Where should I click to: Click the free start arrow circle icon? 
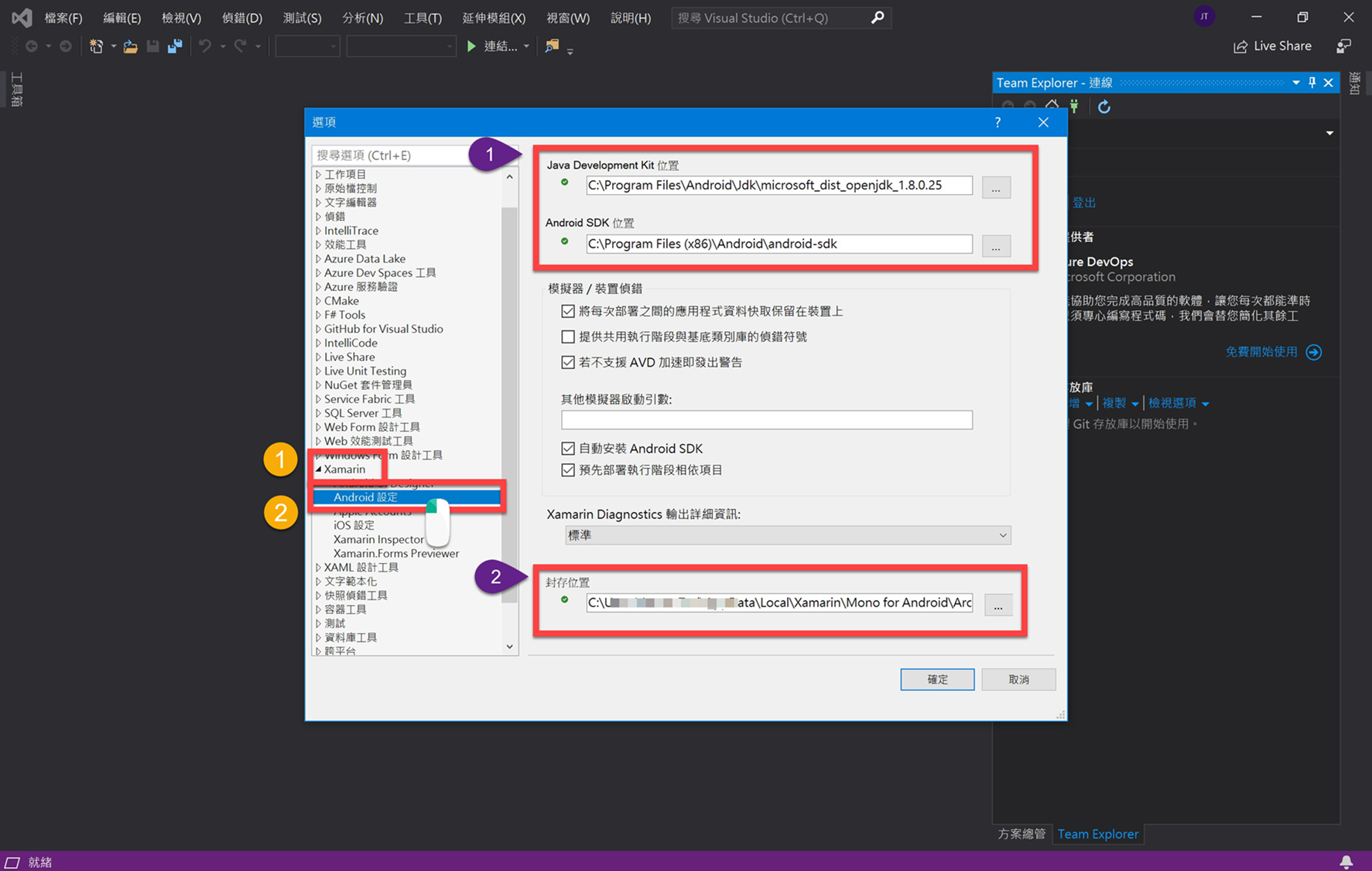1314,352
